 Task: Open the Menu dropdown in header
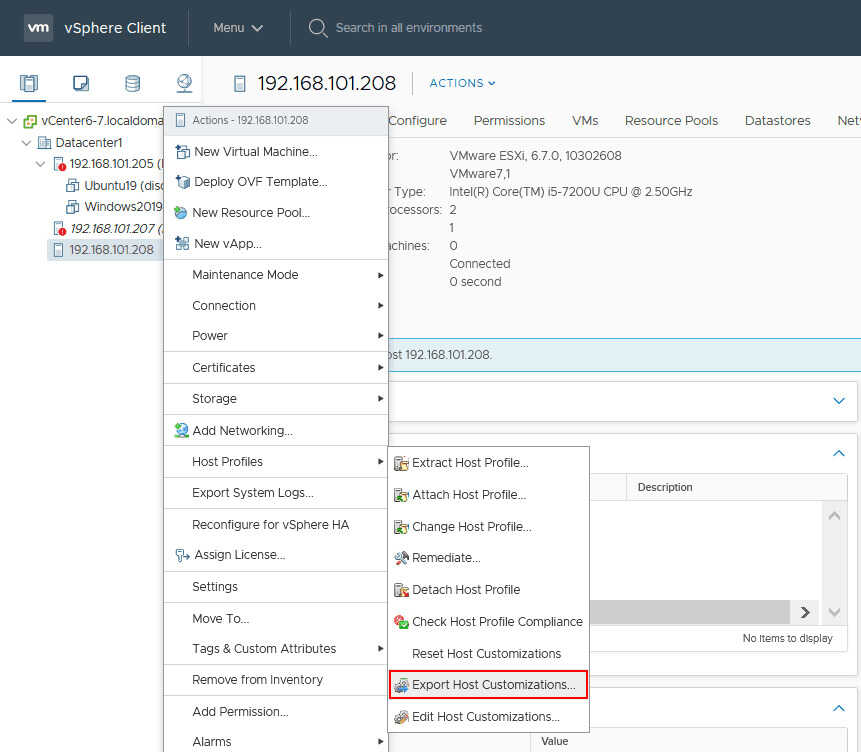238,28
